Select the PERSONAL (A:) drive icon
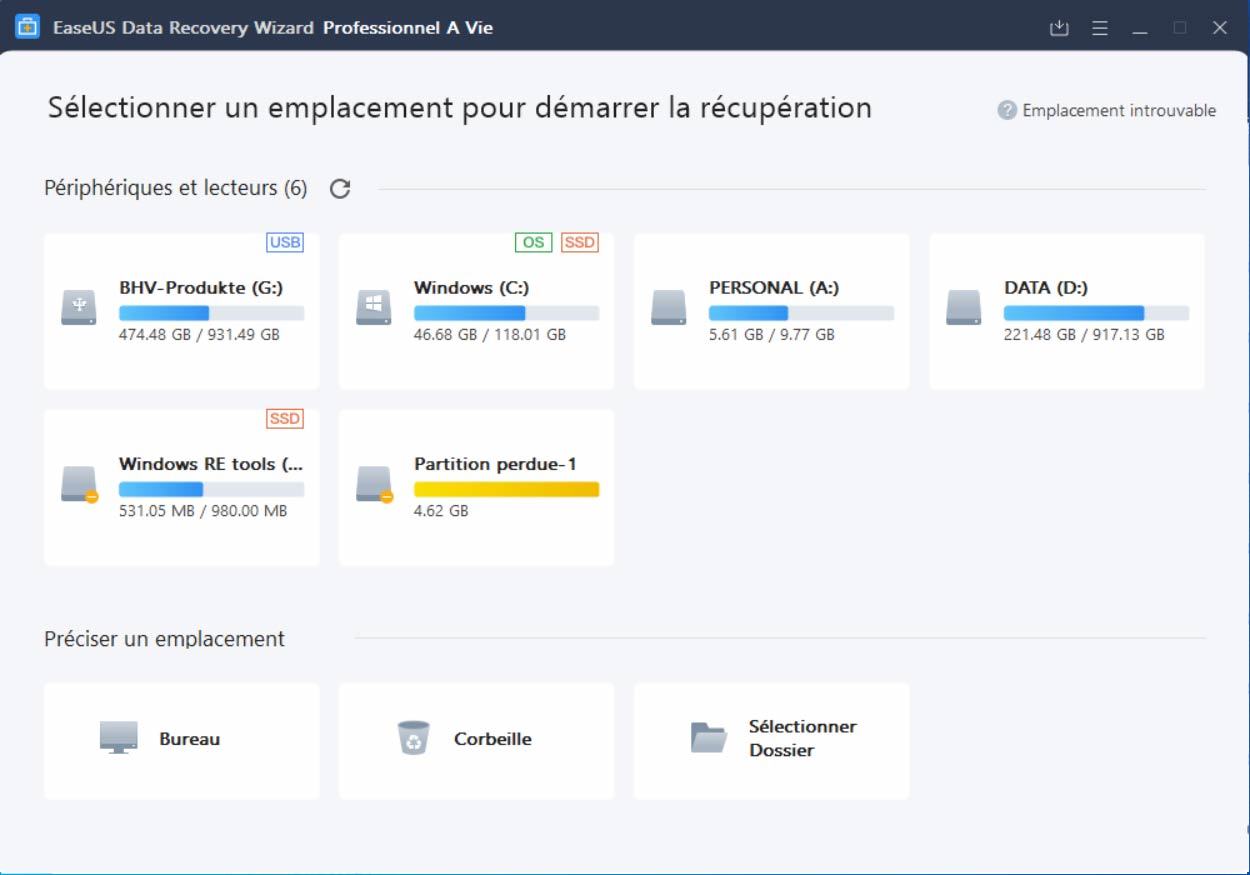Image resolution: width=1250 pixels, height=875 pixels. 669,307
